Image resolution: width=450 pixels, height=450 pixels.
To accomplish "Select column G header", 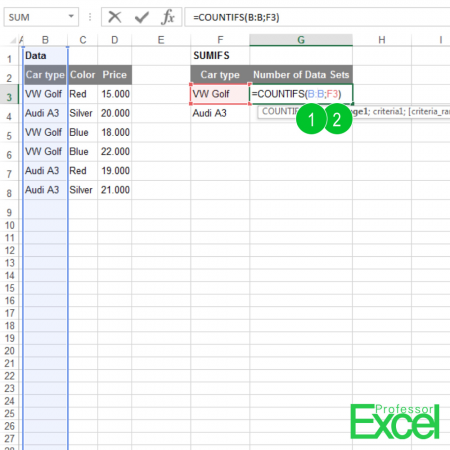I will tap(301, 40).
